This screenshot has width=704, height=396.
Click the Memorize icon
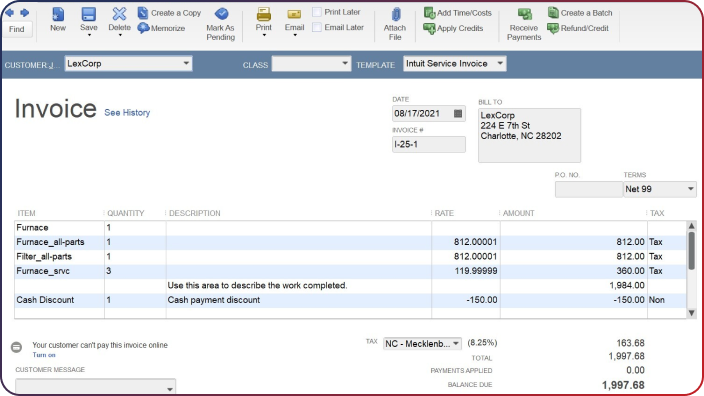[143, 28]
